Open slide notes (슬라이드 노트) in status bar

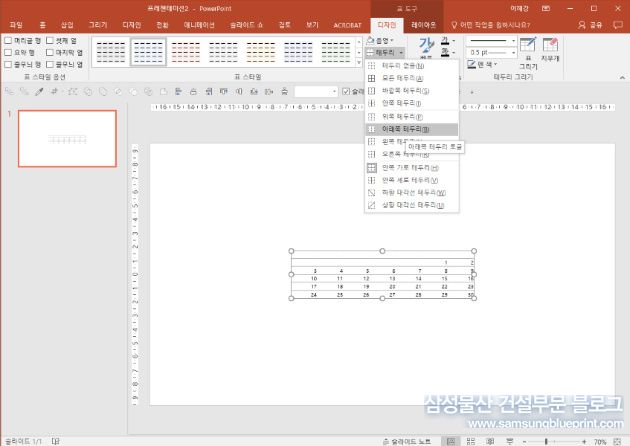point(407,442)
